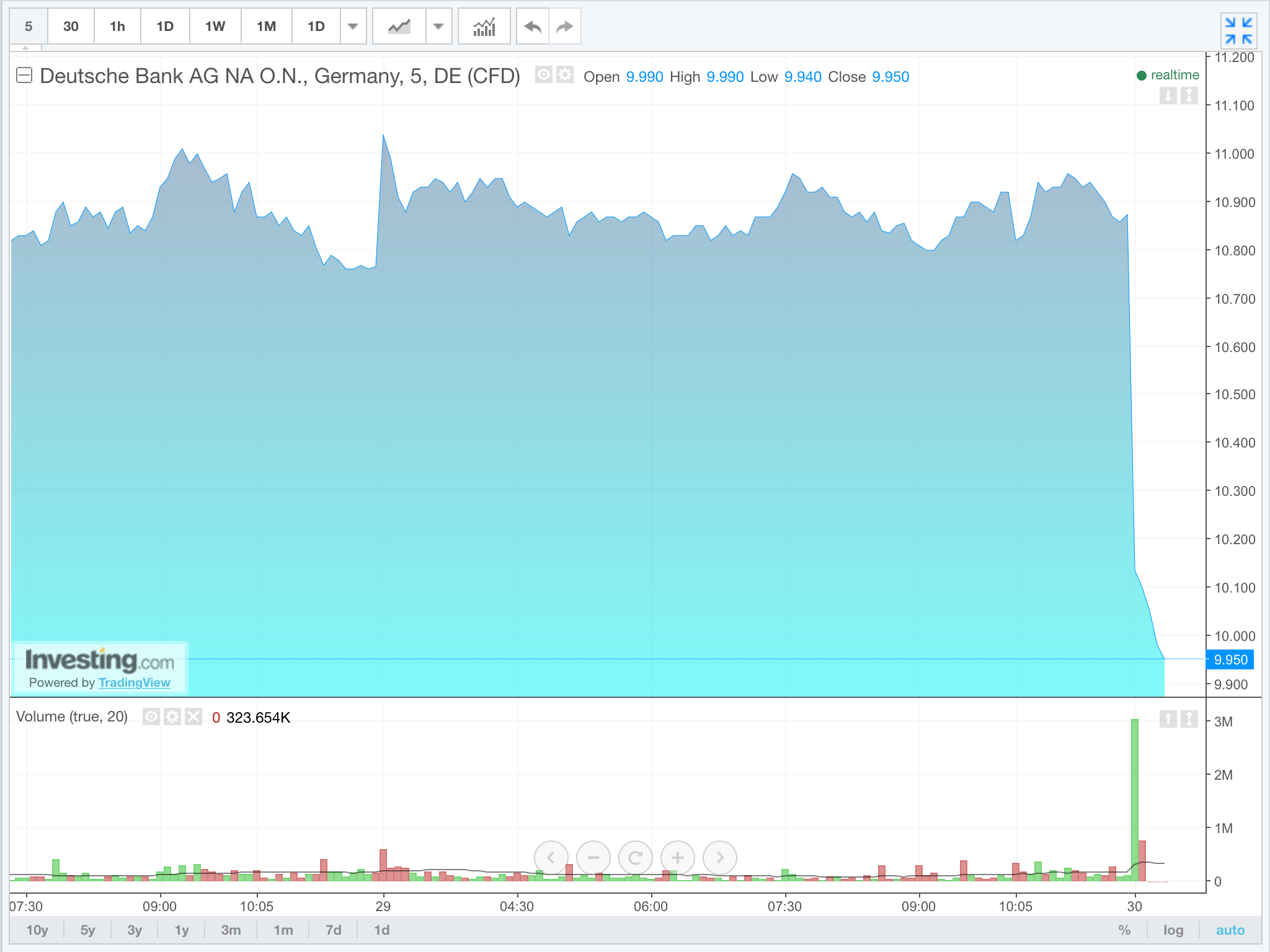Open the indicators icon
Viewport: 1270px width, 952px height.
(484, 27)
